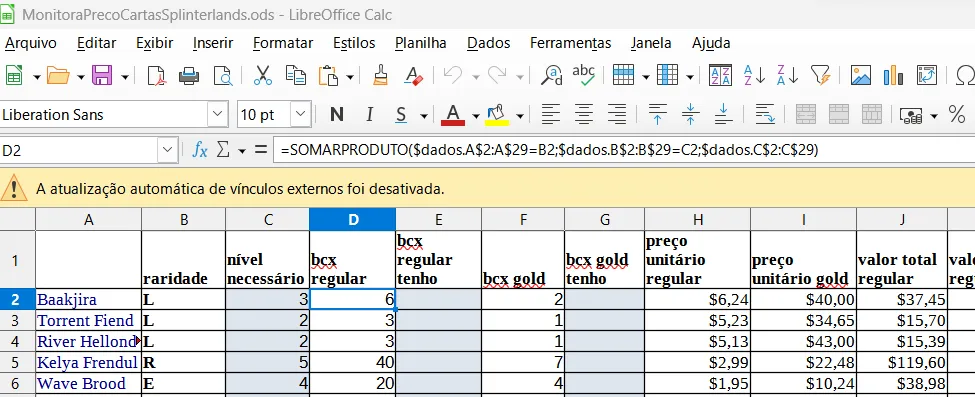Click the Sort ascending icon
Screen dimensions: 975x397
pos(754,75)
